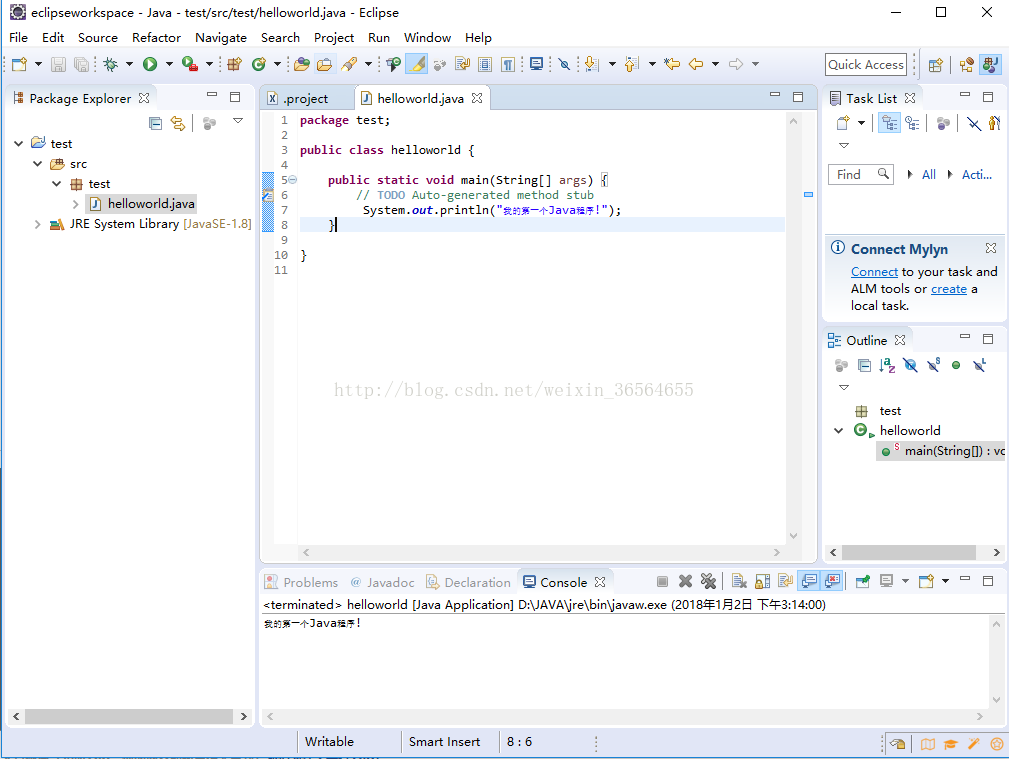The image size is (1009, 759).
Task: Toggle Show Console on standard error change
Action: (x=832, y=581)
